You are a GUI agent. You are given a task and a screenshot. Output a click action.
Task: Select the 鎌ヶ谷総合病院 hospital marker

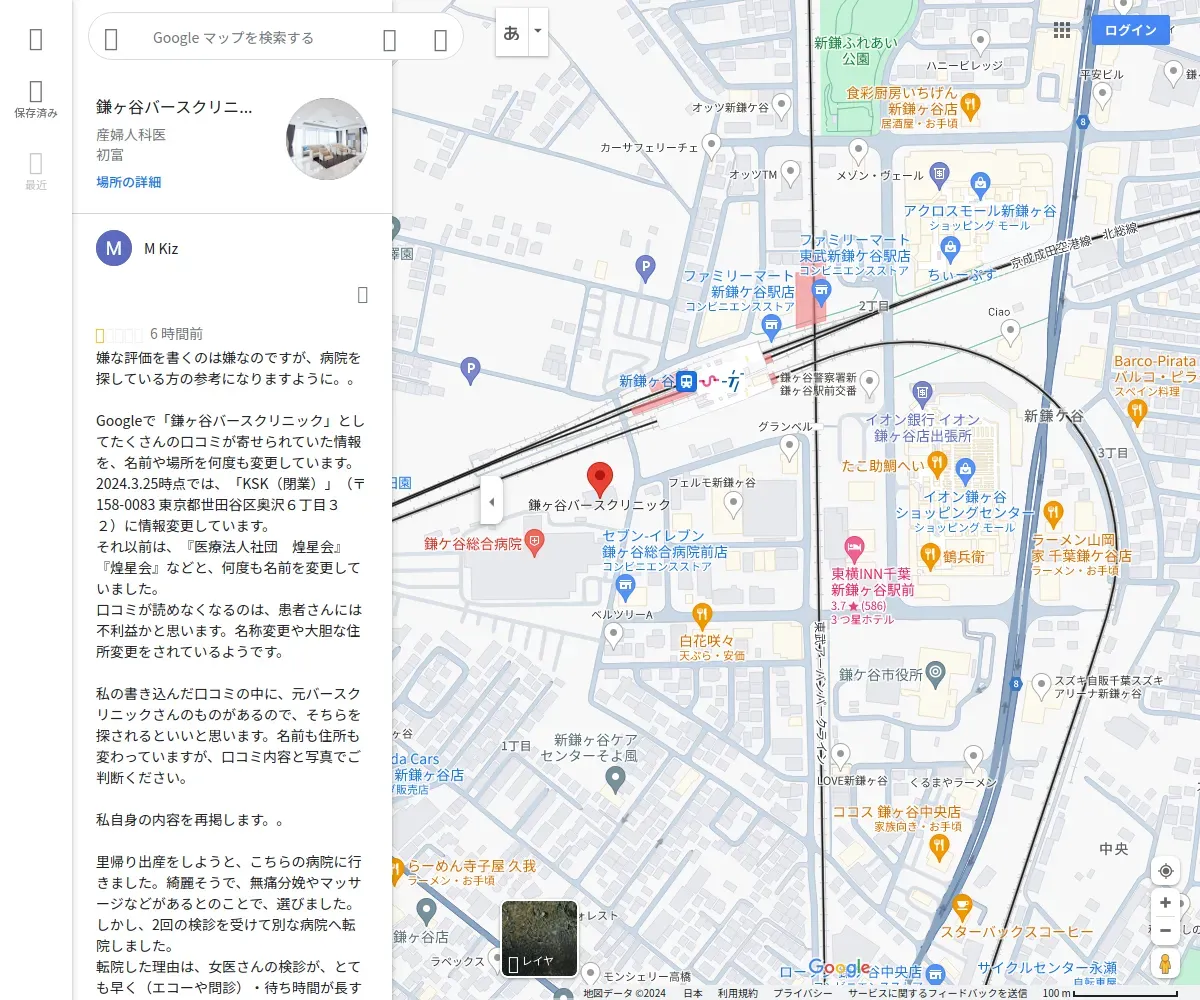pos(535,544)
